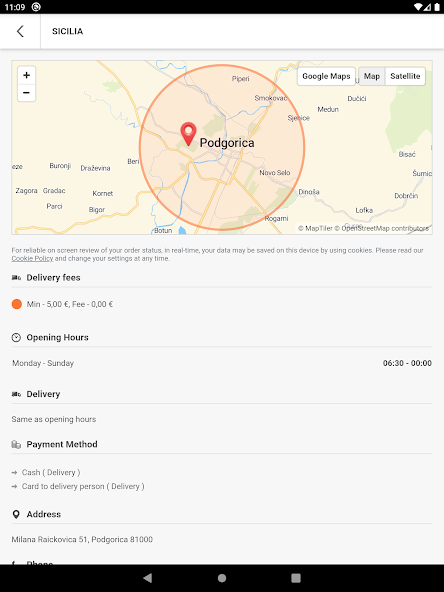
Task: Select the restaurant address text
Action: [82, 540]
